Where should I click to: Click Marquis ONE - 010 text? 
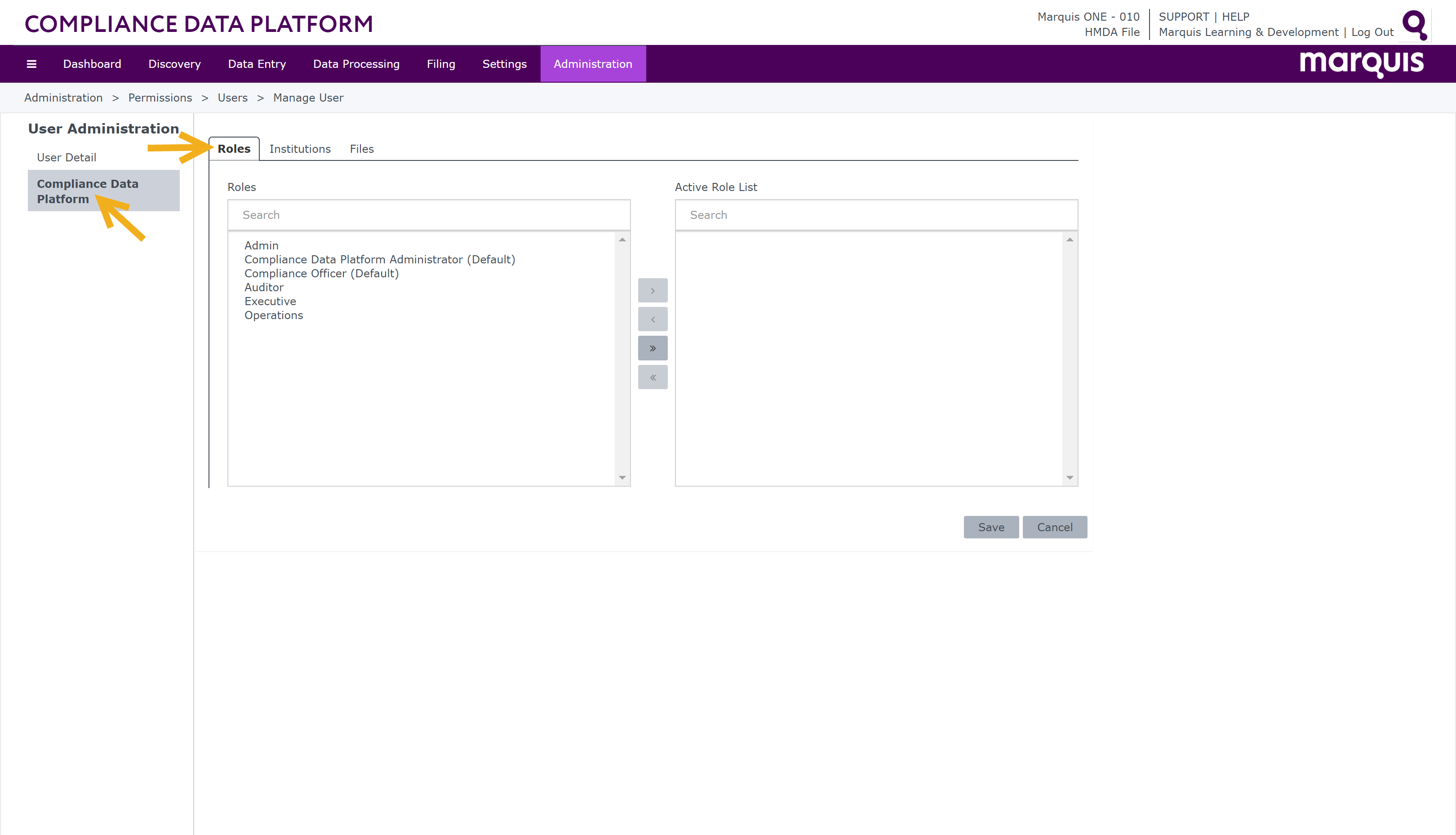[1088, 17]
